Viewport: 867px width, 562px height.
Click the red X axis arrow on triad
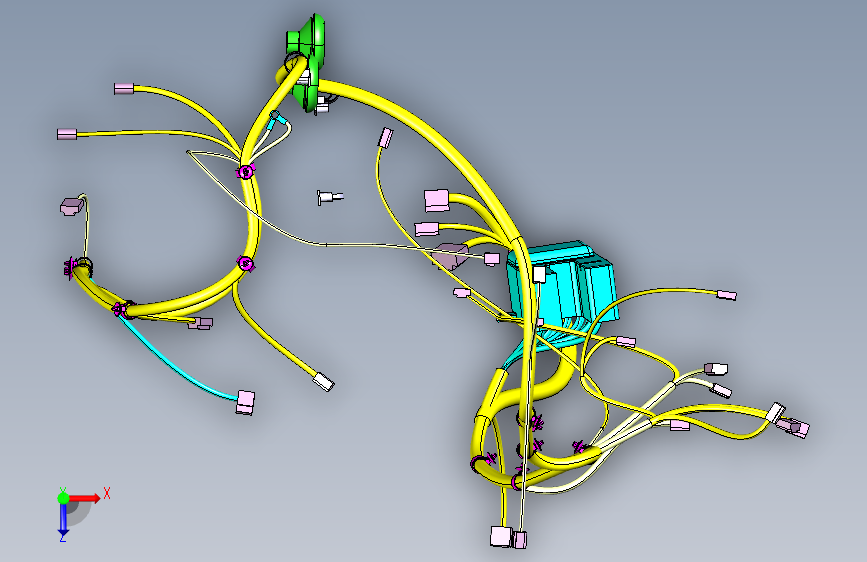[86, 498]
